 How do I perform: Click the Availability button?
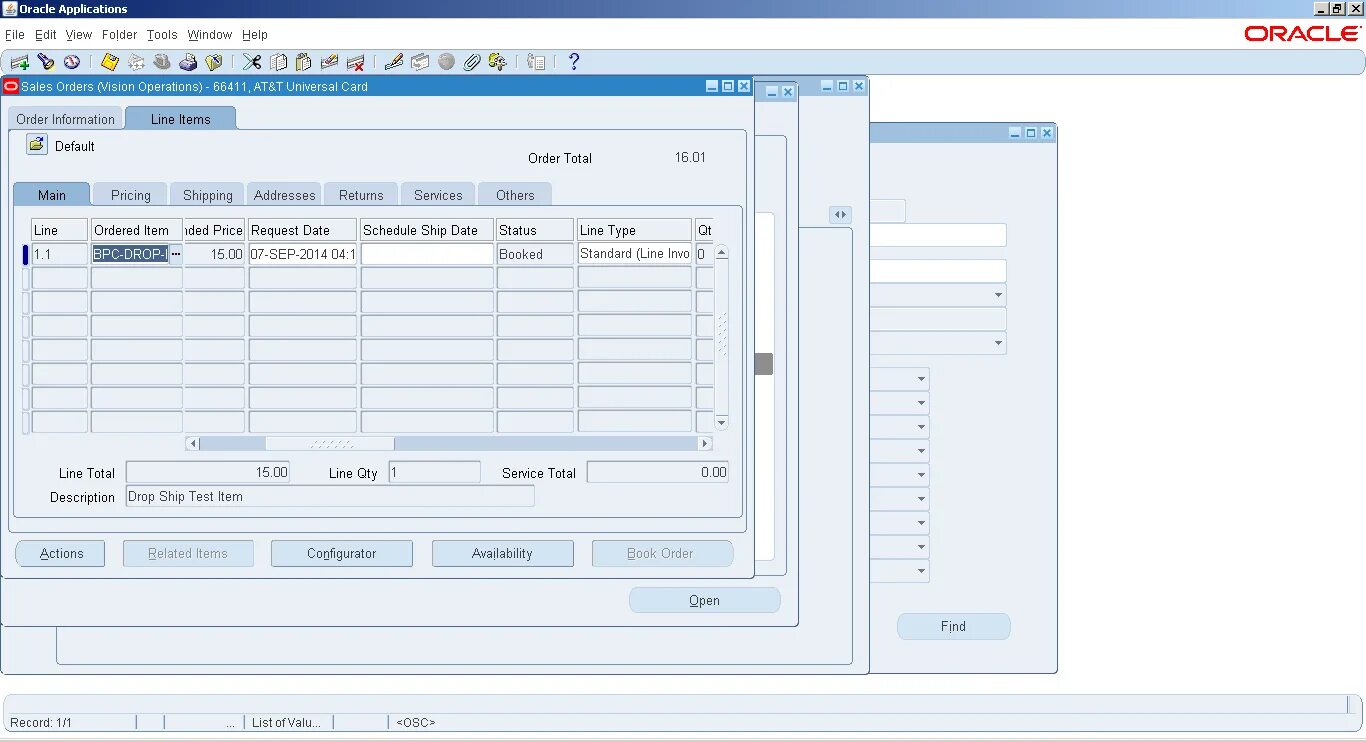(x=502, y=553)
